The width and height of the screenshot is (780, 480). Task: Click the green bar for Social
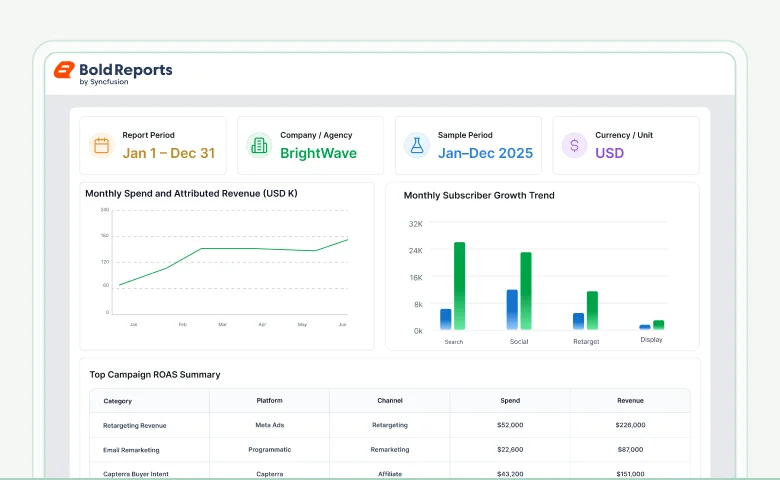526,291
